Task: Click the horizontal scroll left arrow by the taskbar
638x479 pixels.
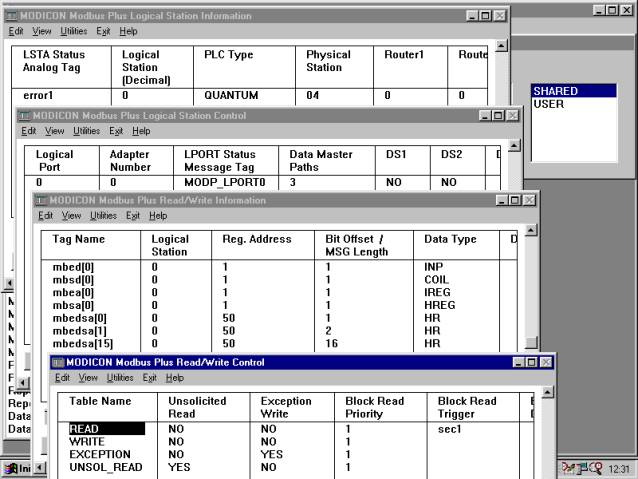Action: pyautogui.click(x=39, y=468)
